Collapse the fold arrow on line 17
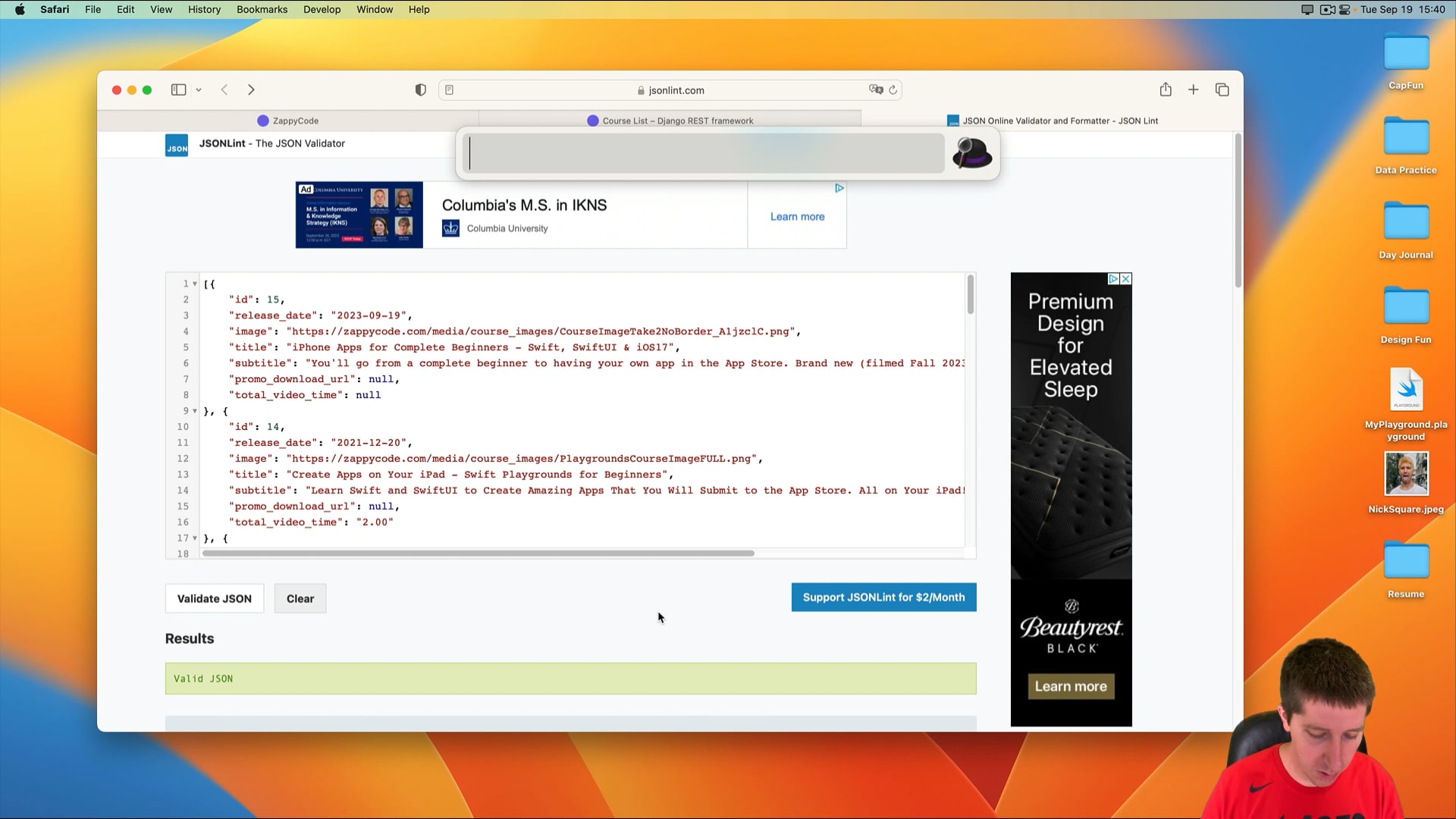Viewport: 1456px width, 819px height. [x=195, y=538]
